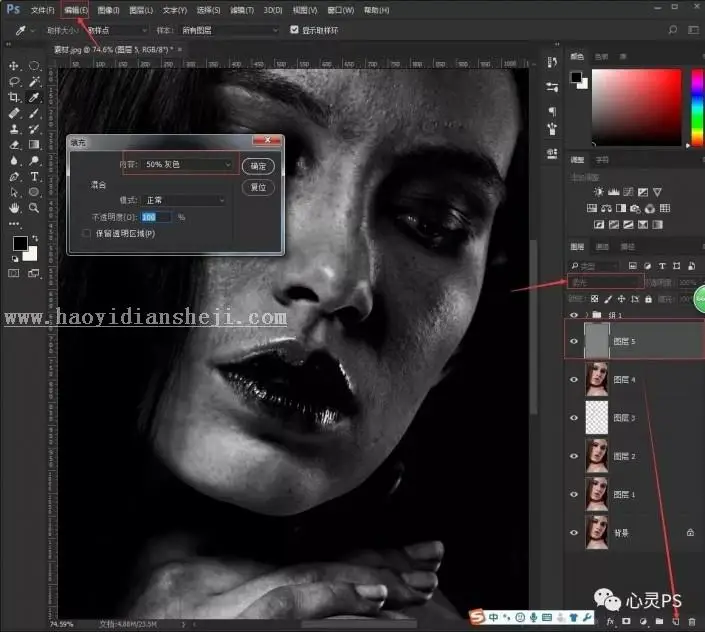Select 图层 4 layer thumbnail
Screen dimensions: 705x632
(x=597, y=379)
